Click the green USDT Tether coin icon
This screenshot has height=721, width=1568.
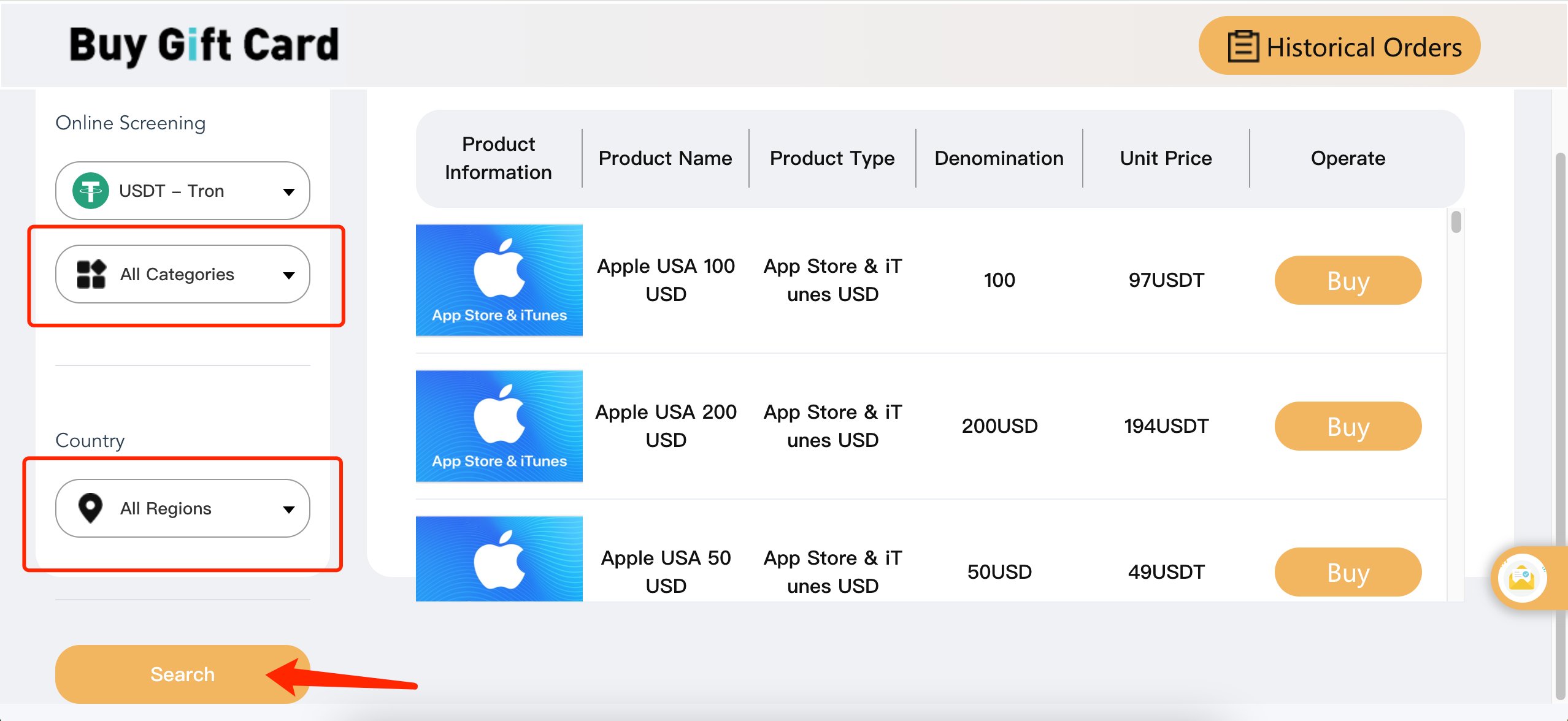[91, 191]
